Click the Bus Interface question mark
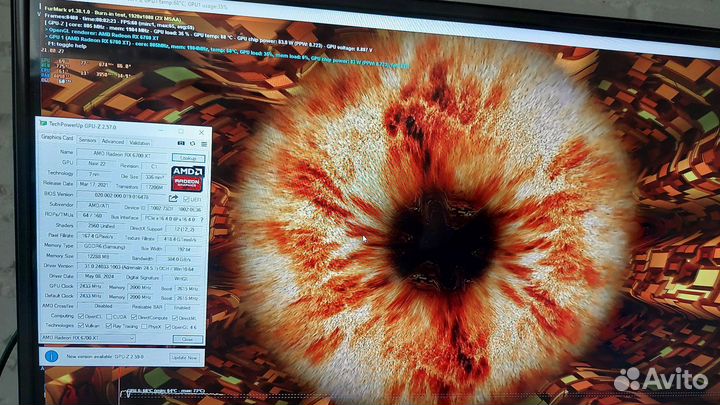Screen dimensions: 720x405 [202, 219]
